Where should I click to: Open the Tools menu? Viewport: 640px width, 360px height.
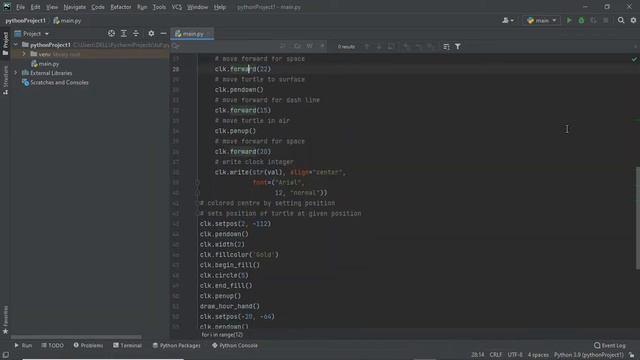click(159, 7)
